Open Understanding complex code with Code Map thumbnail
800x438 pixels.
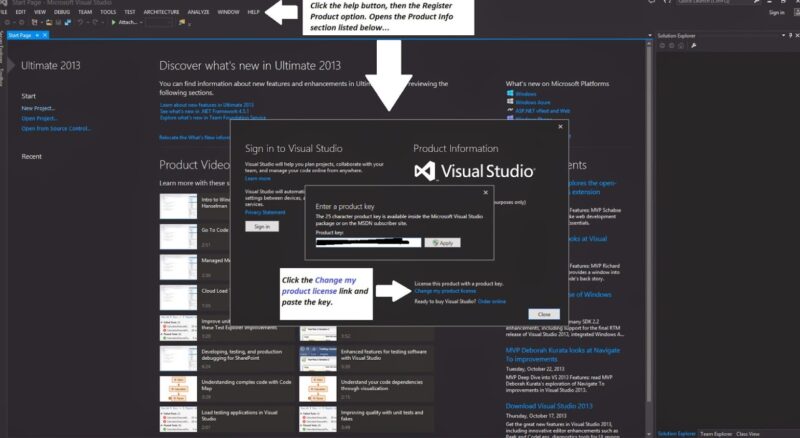tap(178, 389)
